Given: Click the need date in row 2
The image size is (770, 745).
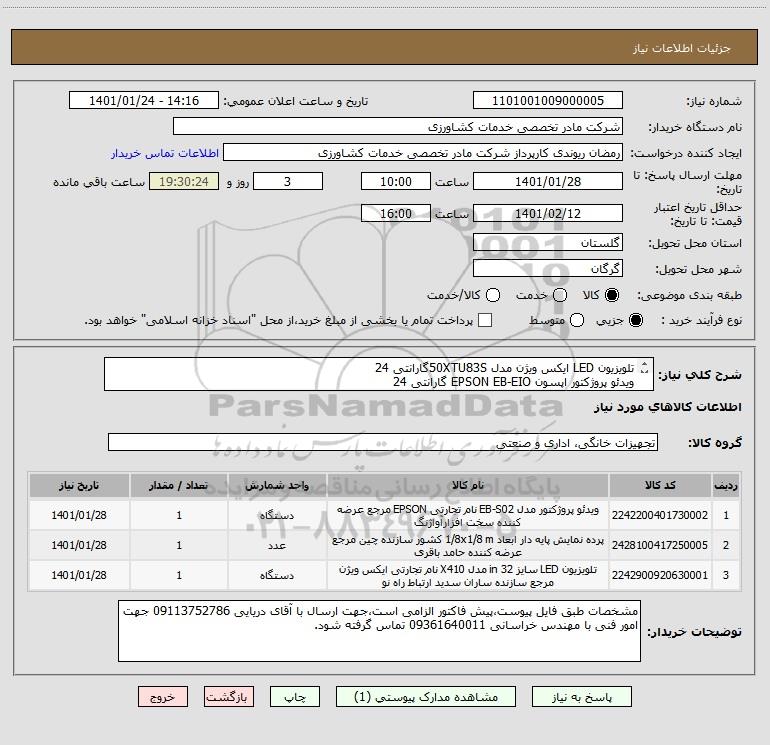Looking at the screenshot, I should point(79,545).
